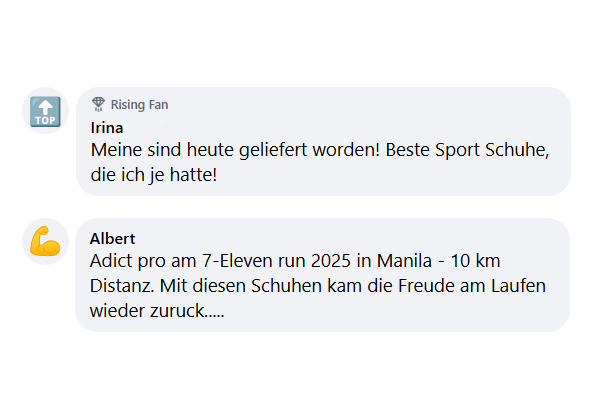Open Albert's profile name link
600x400 pixels.
tap(112, 238)
